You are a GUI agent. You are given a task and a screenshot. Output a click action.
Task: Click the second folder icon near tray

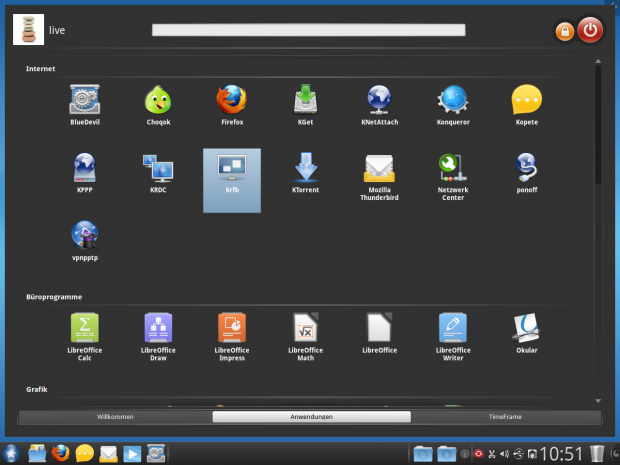tap(446, 454)
